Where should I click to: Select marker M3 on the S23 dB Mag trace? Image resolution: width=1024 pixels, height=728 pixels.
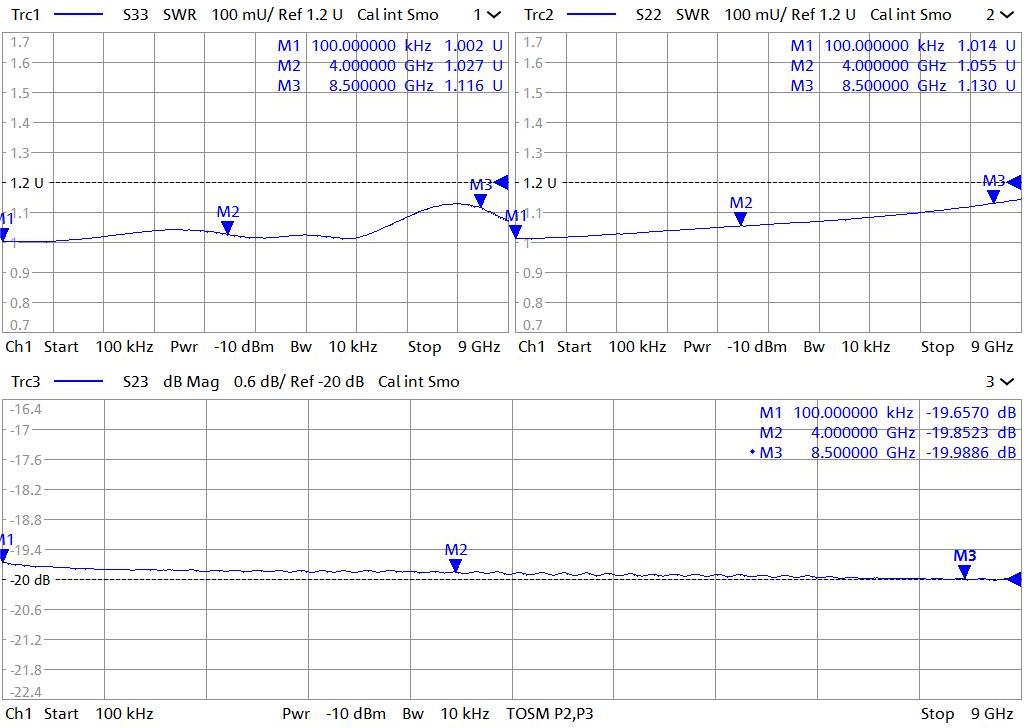click(x=964, y=571)
